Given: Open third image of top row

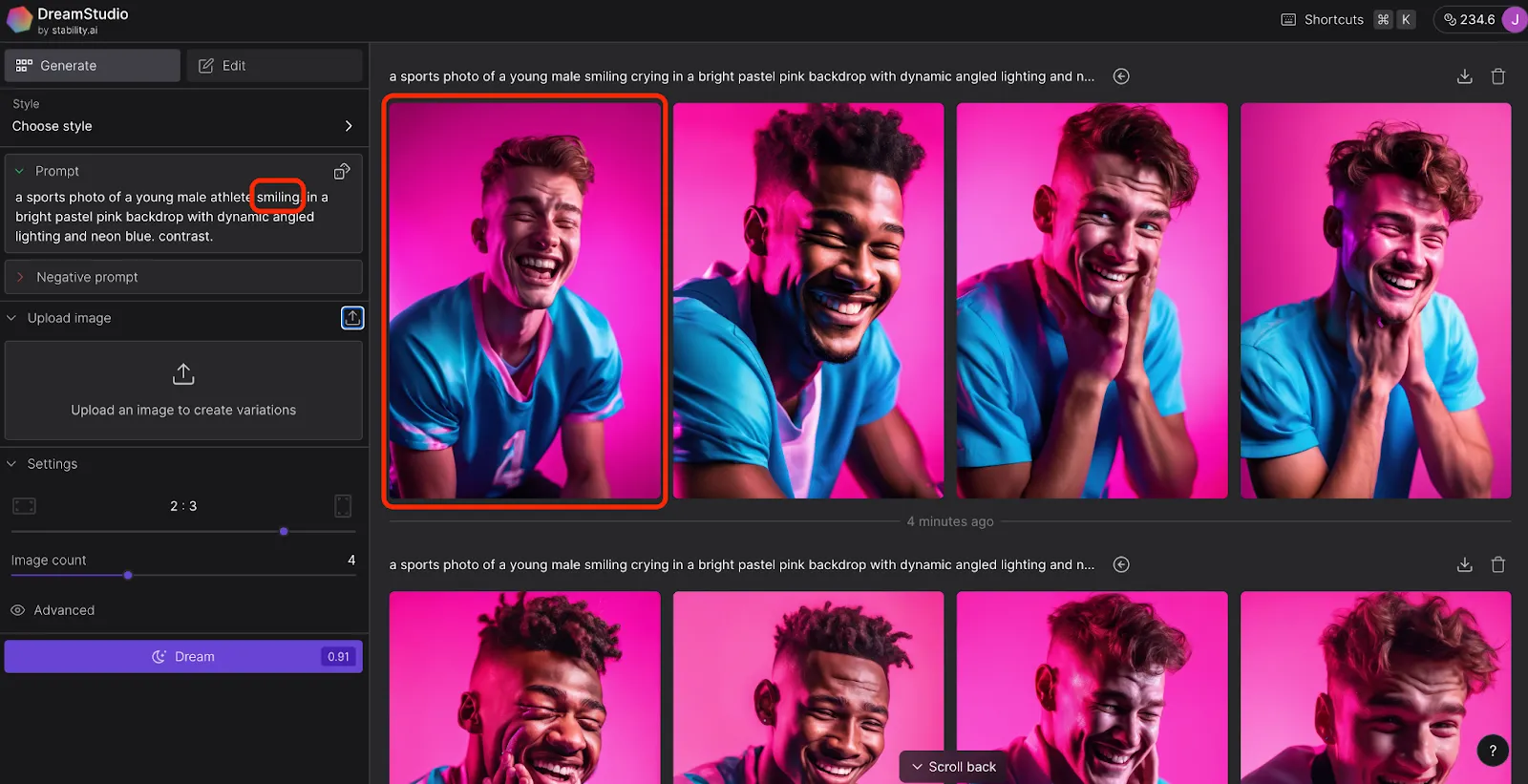Looking at the screenshot, I should click(x=1092, y=301).
